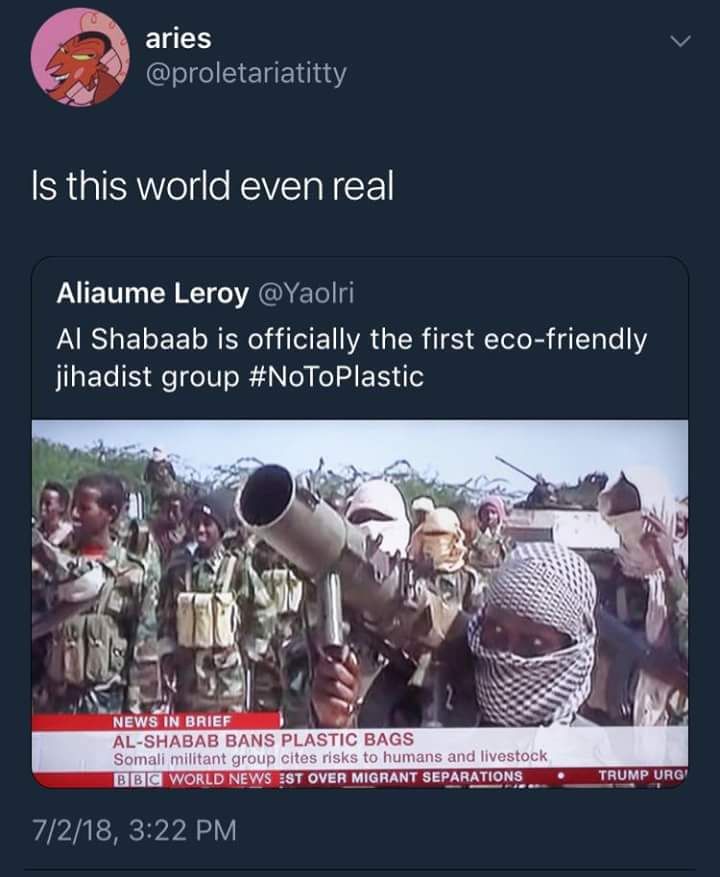Expand the tweet options chevron

680,41
